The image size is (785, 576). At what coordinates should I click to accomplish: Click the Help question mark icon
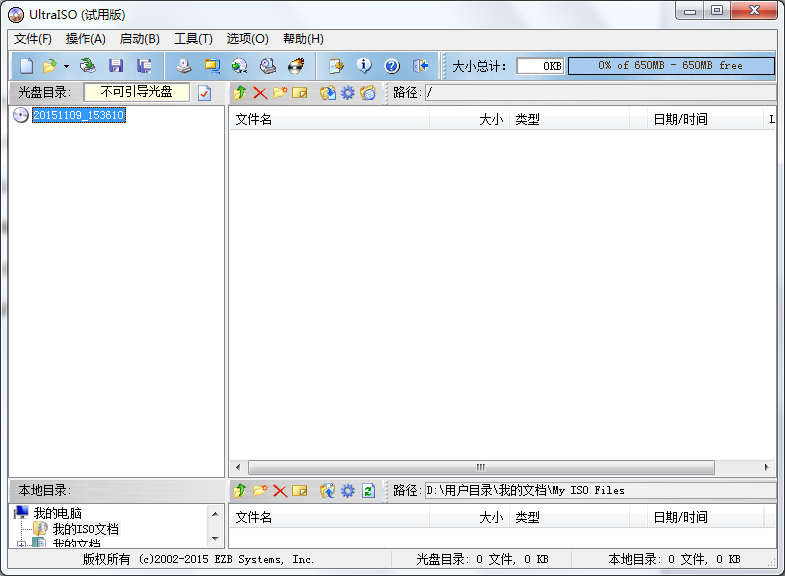click(x=392, y=66)
